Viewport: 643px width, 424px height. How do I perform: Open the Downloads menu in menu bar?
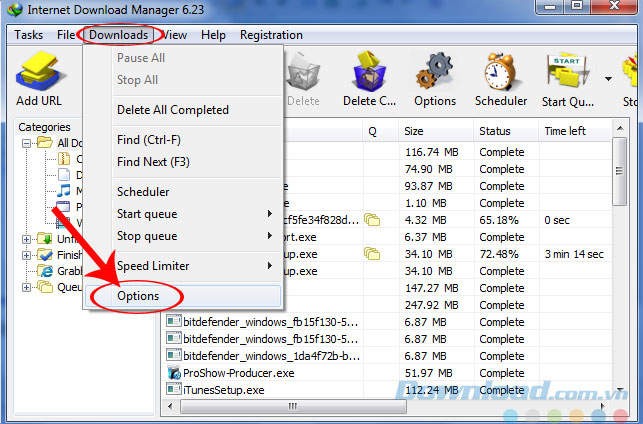coord(118,35)
